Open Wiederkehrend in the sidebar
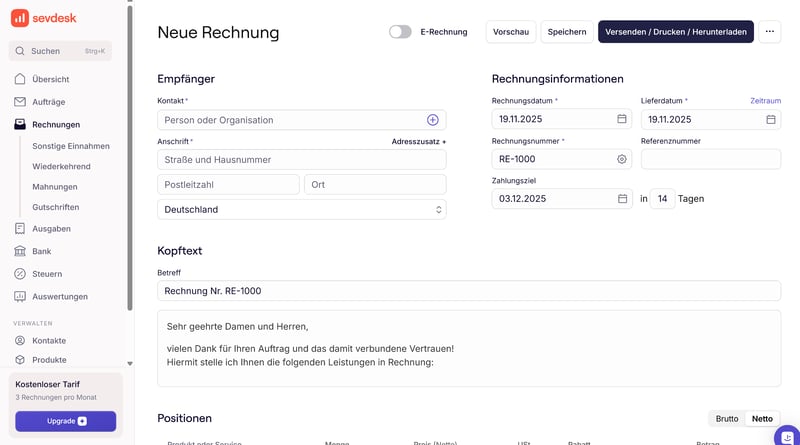Screen dimensions: 800x445 pos(61,166)
